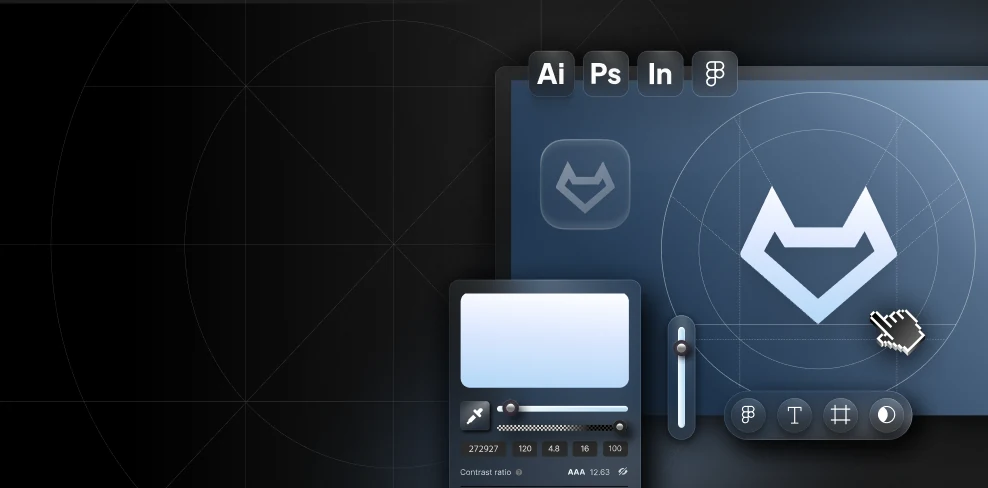Click the value field showing 4.8
This screenshot has height=488, width=988.
pos(554,449)
